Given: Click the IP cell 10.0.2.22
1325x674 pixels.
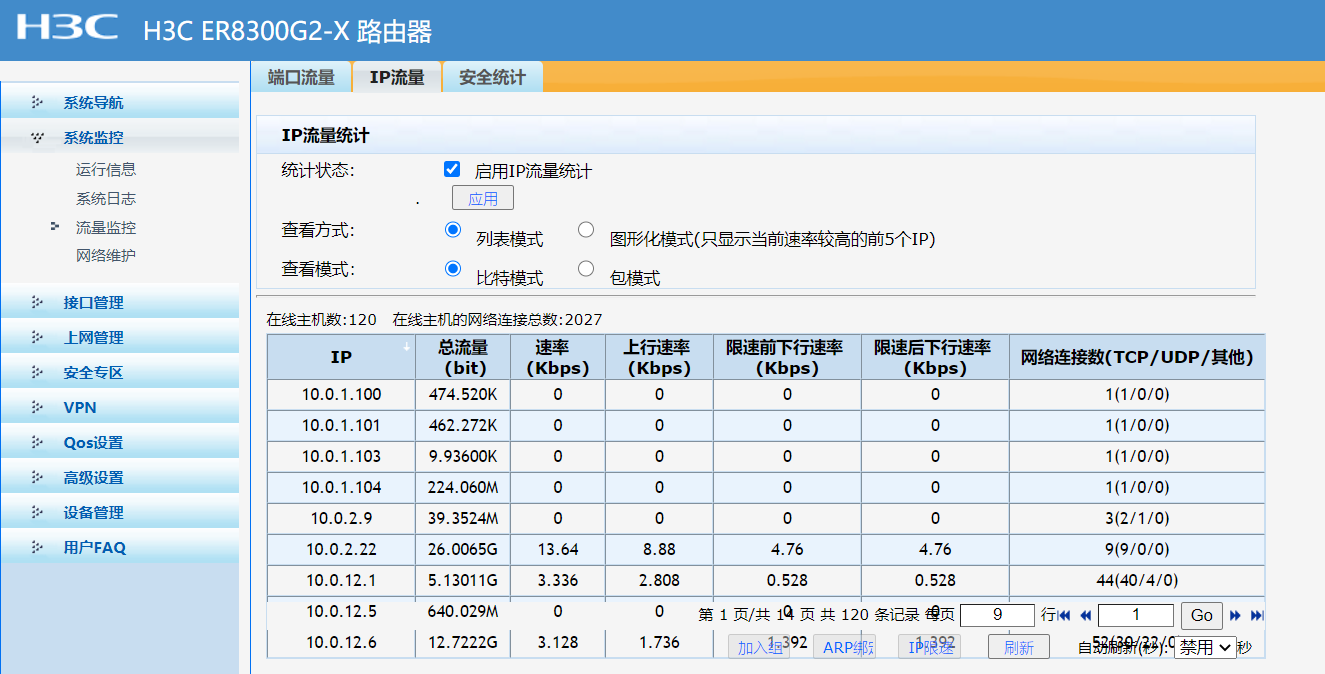Looking at the screenshot, I should 342,549.
